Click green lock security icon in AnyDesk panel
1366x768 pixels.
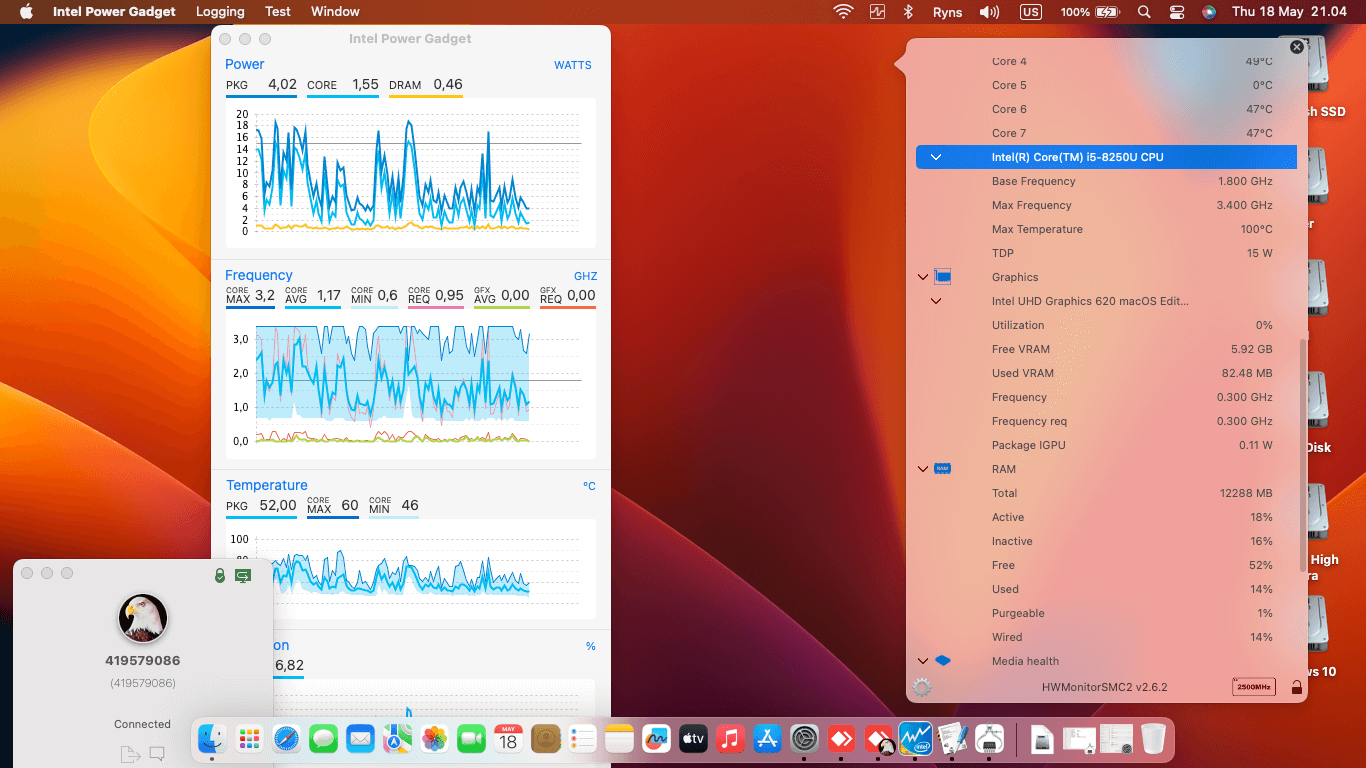pyautogui.click(x=220, y=575)
